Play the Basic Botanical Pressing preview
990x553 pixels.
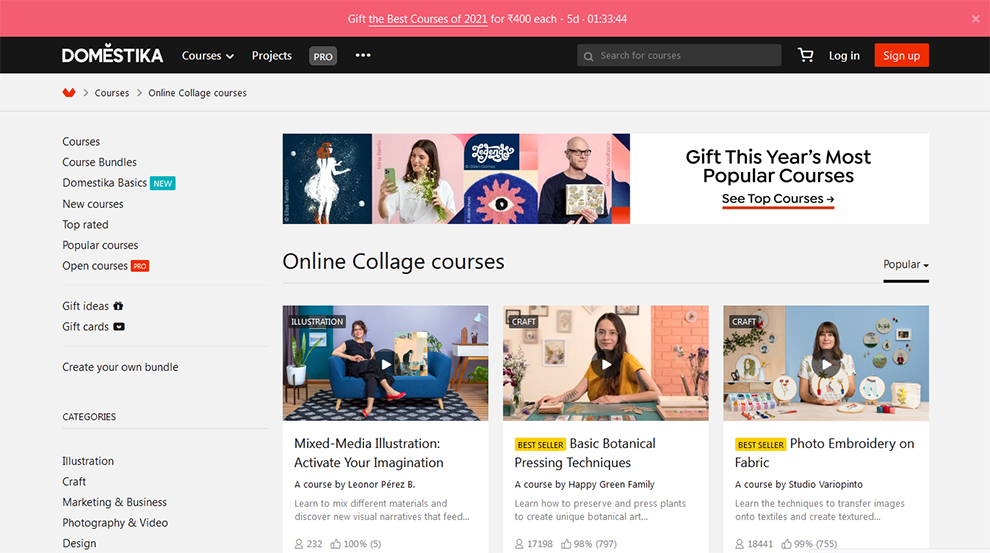pyautogui.click(x=605, y=364)
